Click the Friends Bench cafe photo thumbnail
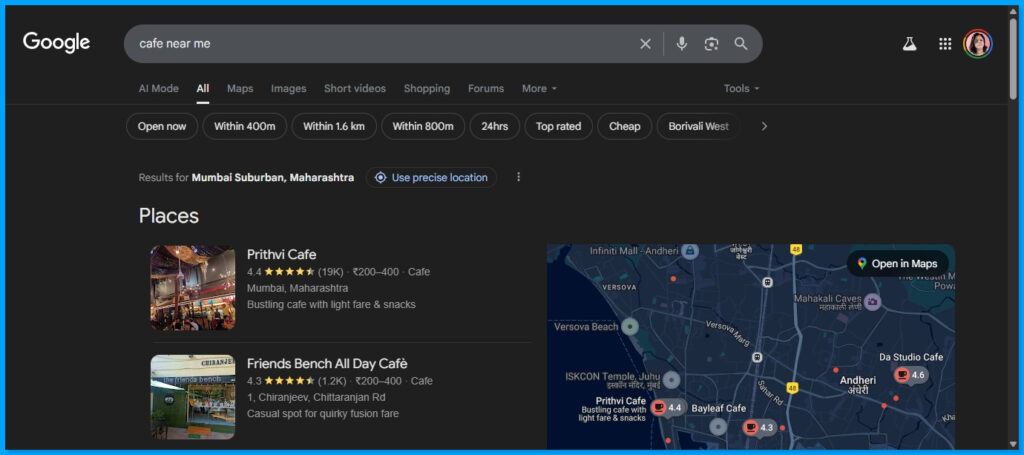 [193, 397]
